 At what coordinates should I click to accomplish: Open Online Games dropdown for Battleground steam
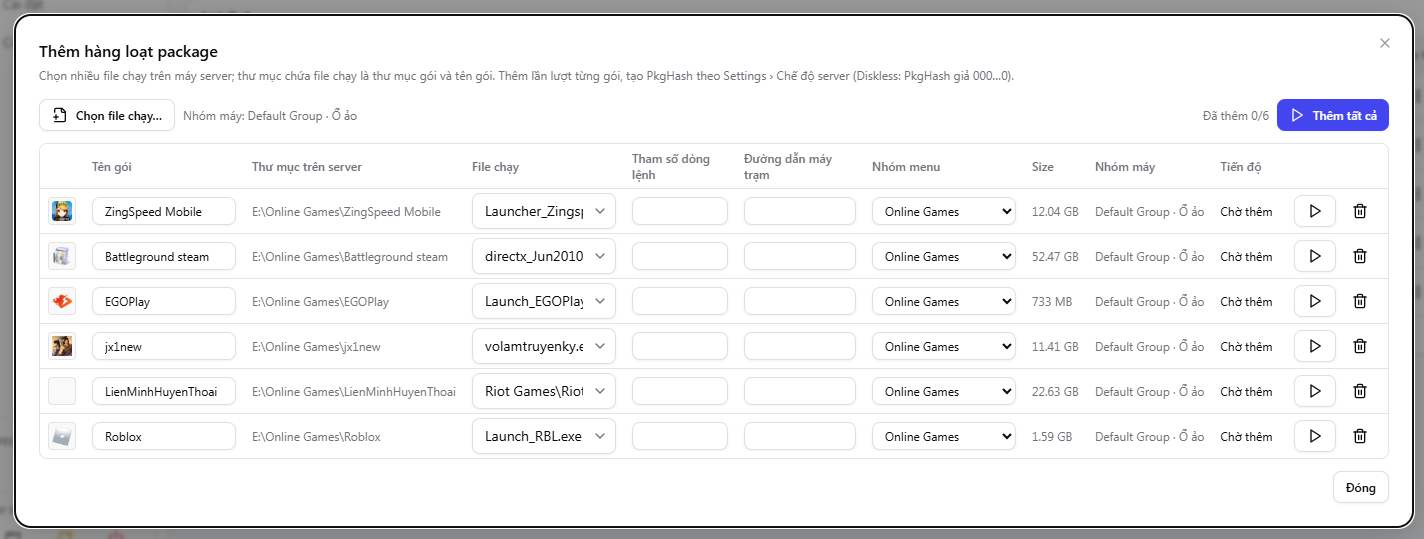[944, 256]
